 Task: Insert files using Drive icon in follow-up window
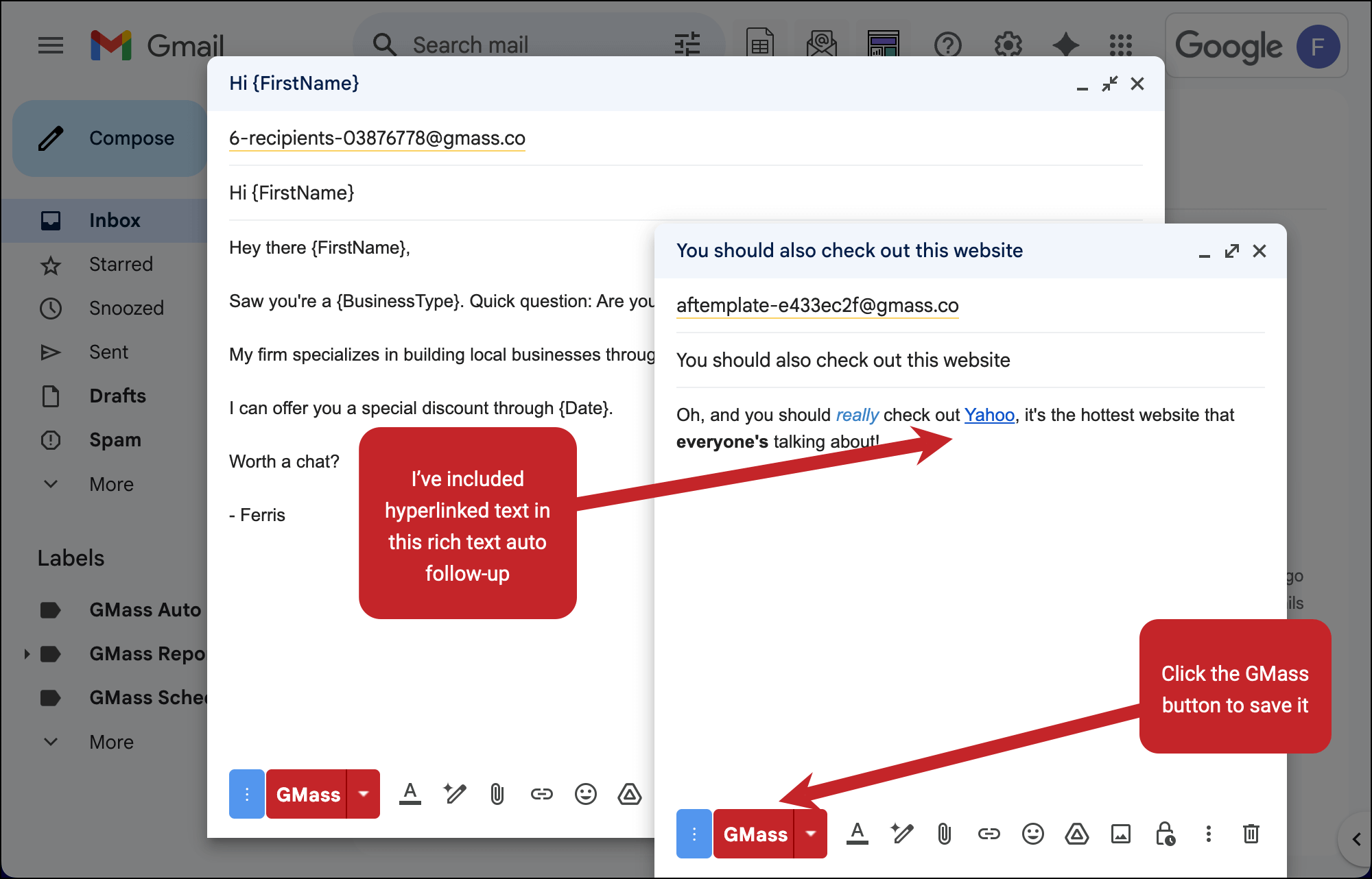click(x=1076, y=834)
